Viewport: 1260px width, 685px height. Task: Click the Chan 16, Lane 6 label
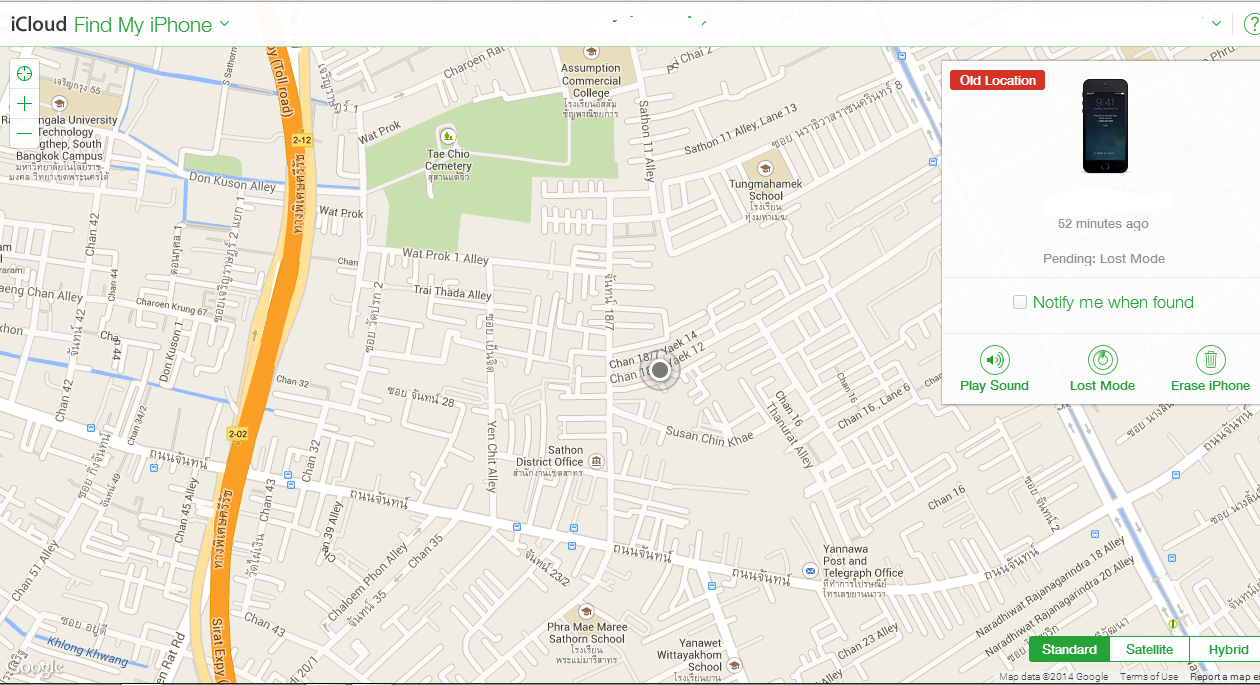point(874,406)
